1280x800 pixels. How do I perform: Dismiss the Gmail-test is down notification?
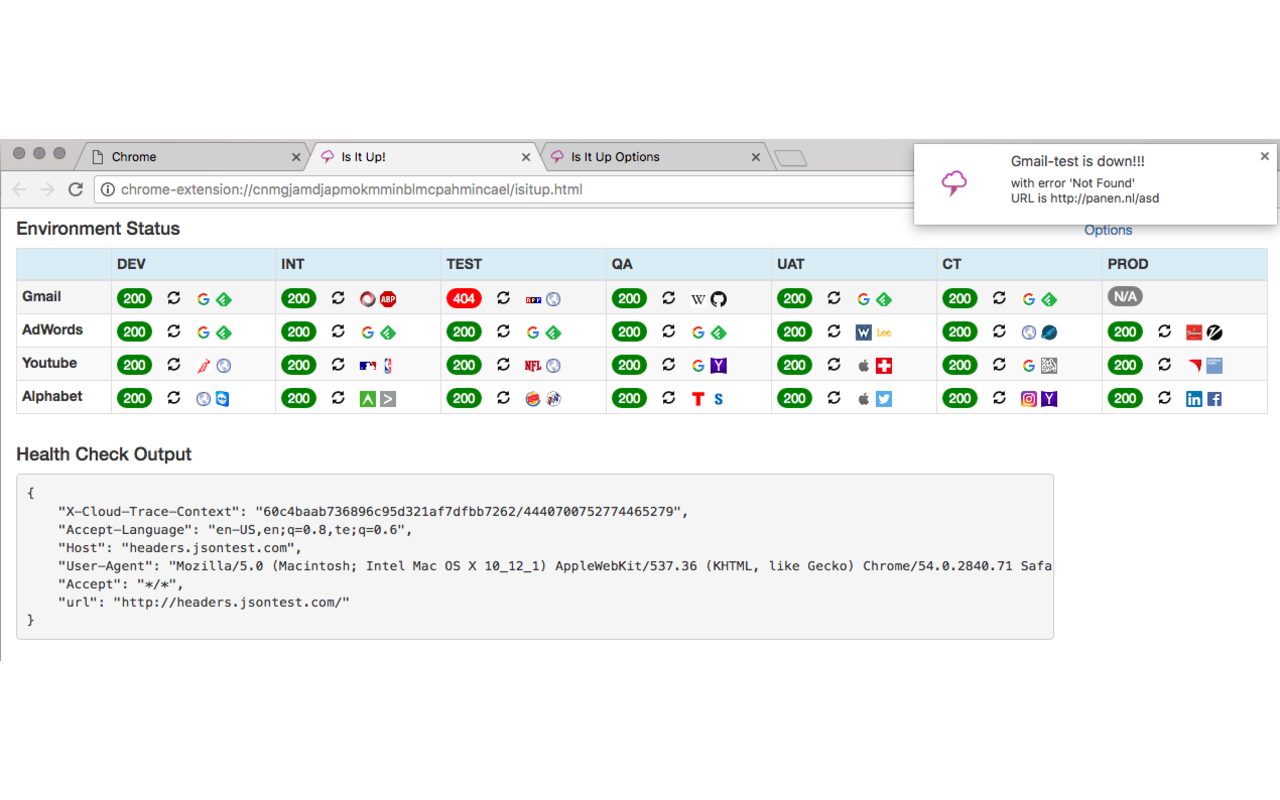pos(1264,156)
